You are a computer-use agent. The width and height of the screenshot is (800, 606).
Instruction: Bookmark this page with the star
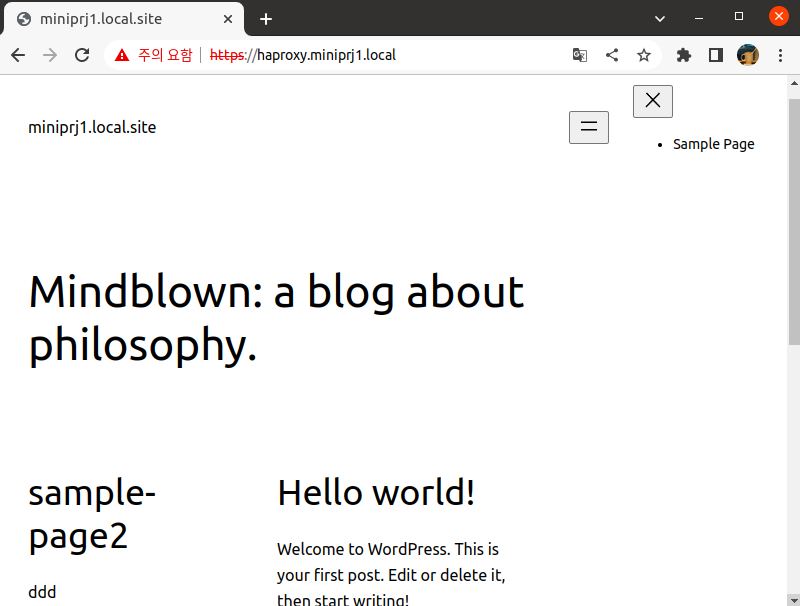644,55
